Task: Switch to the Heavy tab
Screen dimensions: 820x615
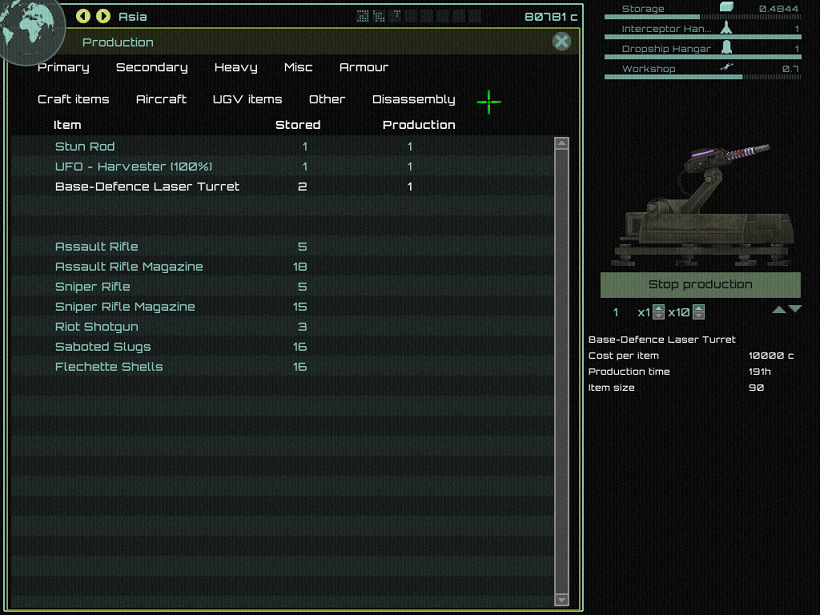Action: (x=236, y=67)
